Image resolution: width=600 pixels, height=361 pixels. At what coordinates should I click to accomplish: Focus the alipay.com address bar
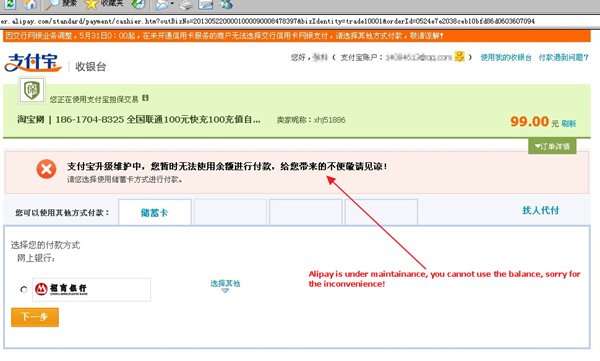(300, 21)
